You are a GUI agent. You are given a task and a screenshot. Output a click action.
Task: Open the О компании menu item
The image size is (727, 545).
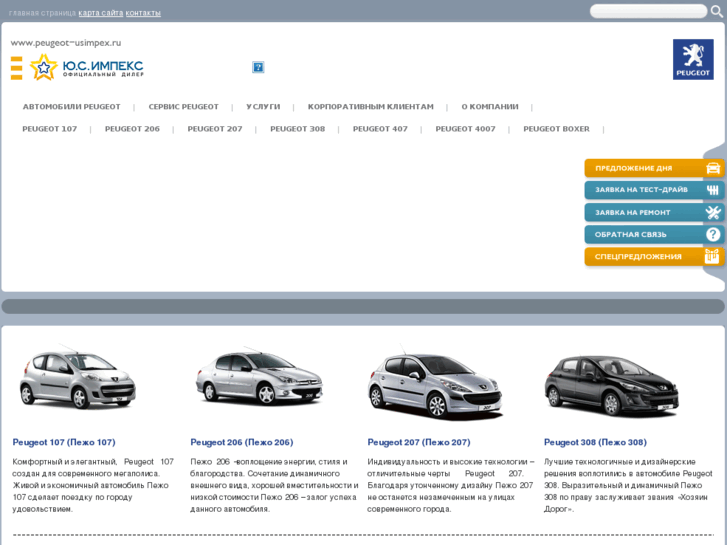tap(490, 107)
